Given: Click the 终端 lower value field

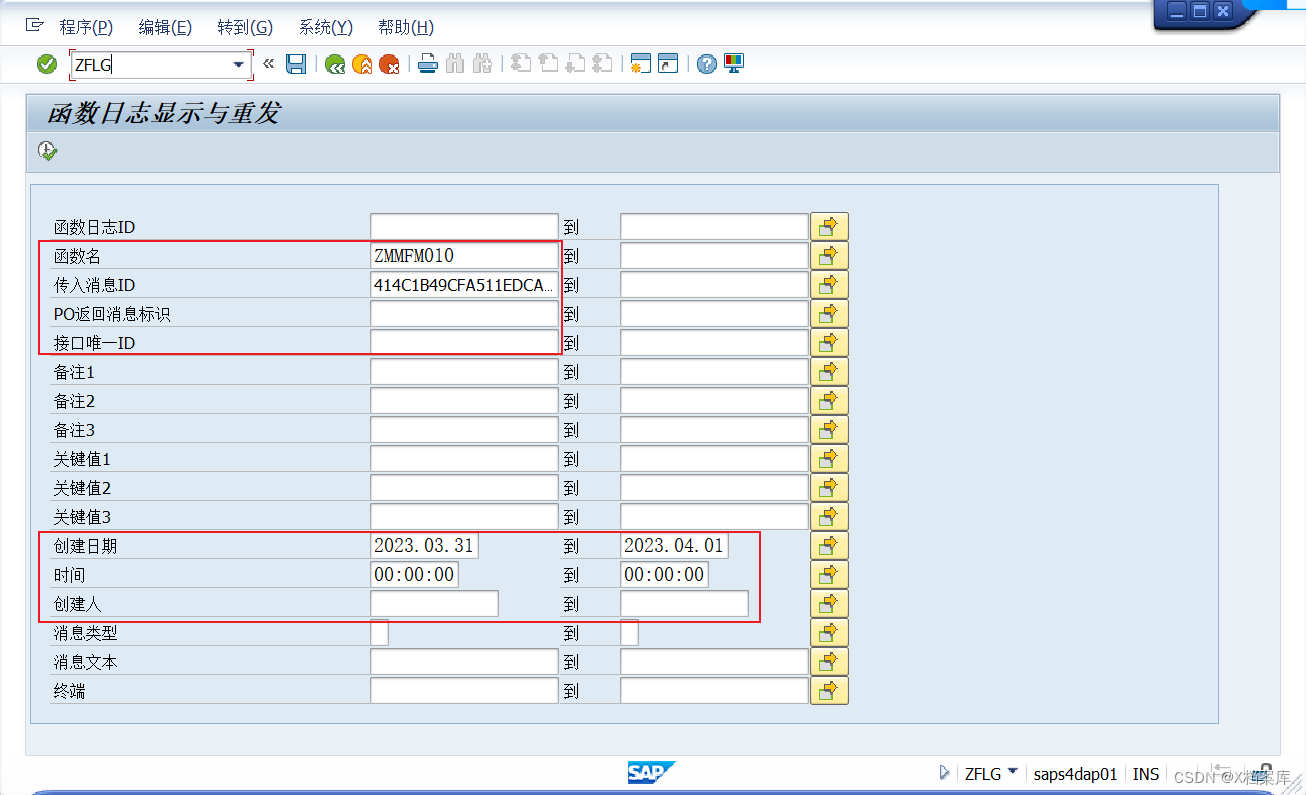Looking at the screenshot, I should (464, 691).
